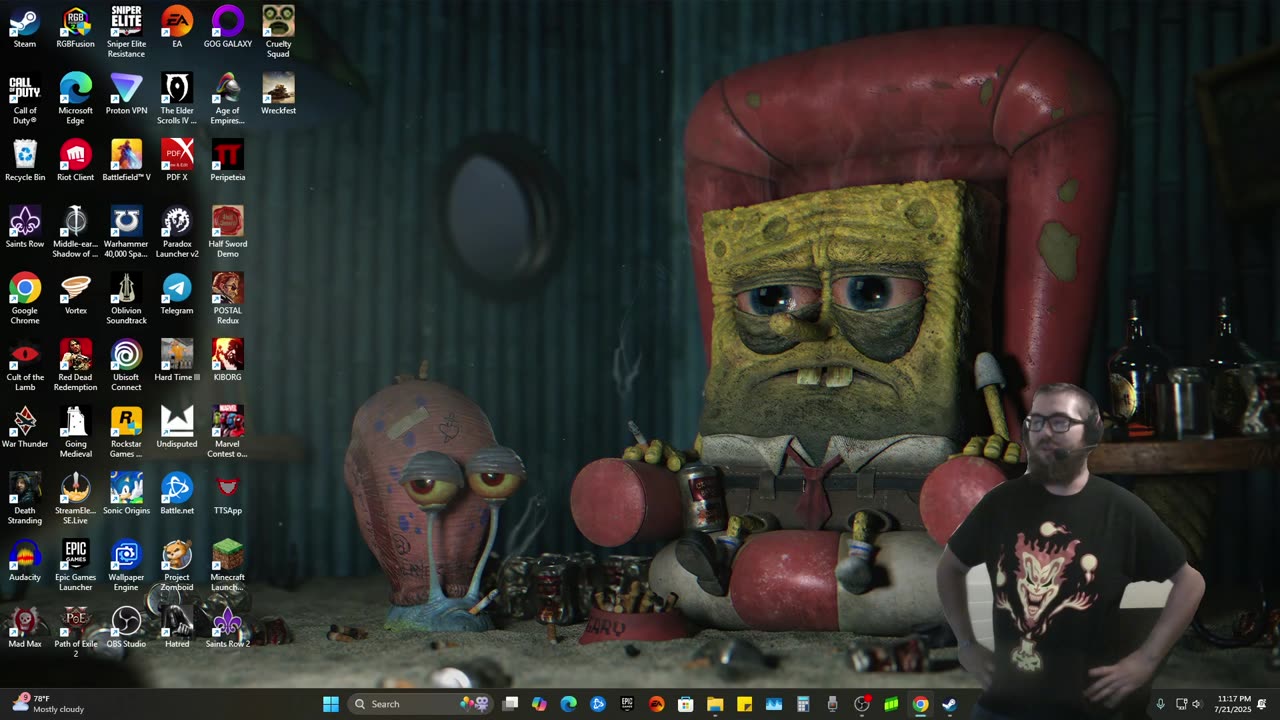Click the Peripeteia desktop icon

pos(228,161)
